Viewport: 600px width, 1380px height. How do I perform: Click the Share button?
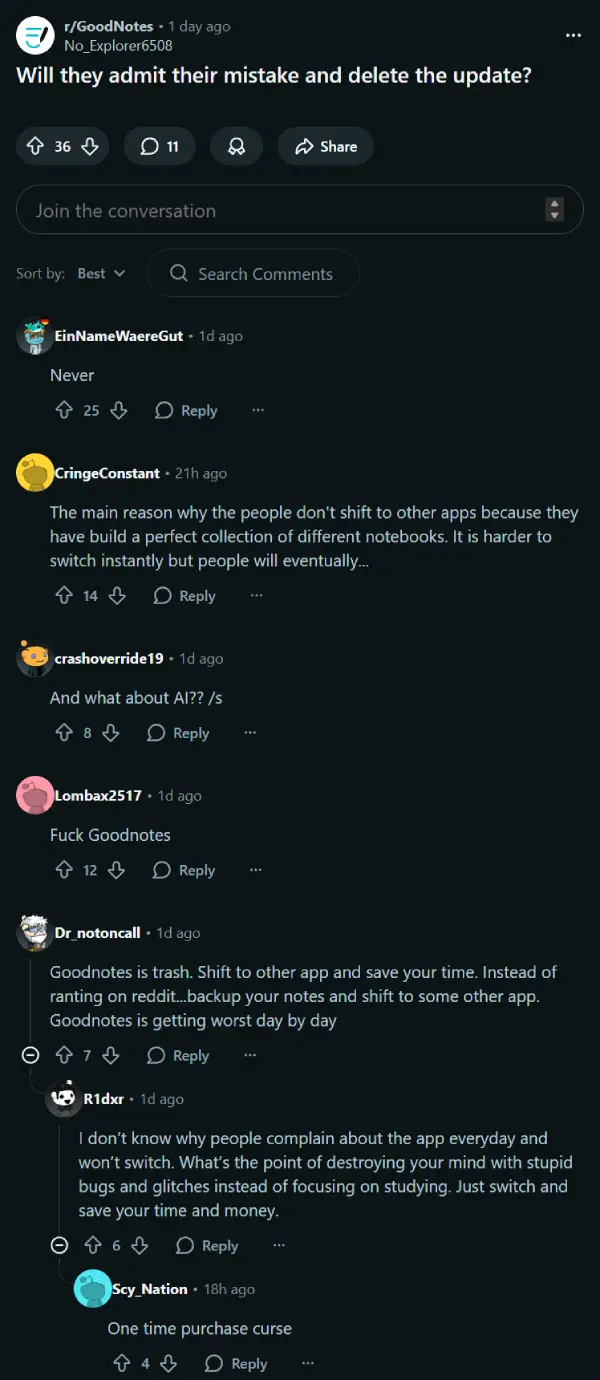point(326,147)
